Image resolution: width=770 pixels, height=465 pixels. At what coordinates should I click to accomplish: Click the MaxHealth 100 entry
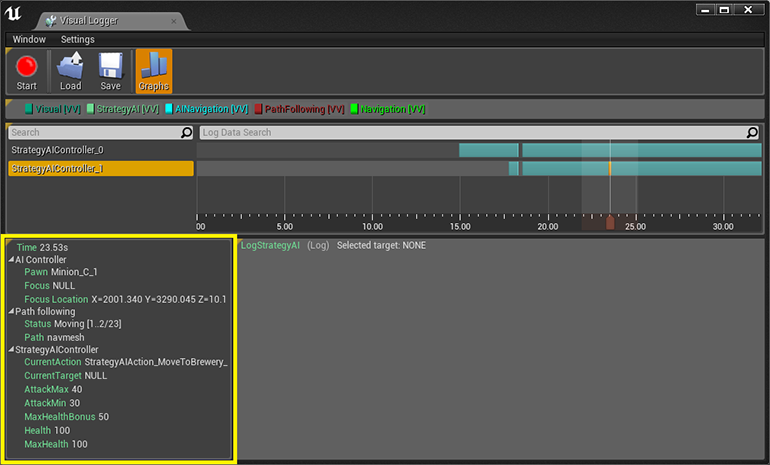56,444
